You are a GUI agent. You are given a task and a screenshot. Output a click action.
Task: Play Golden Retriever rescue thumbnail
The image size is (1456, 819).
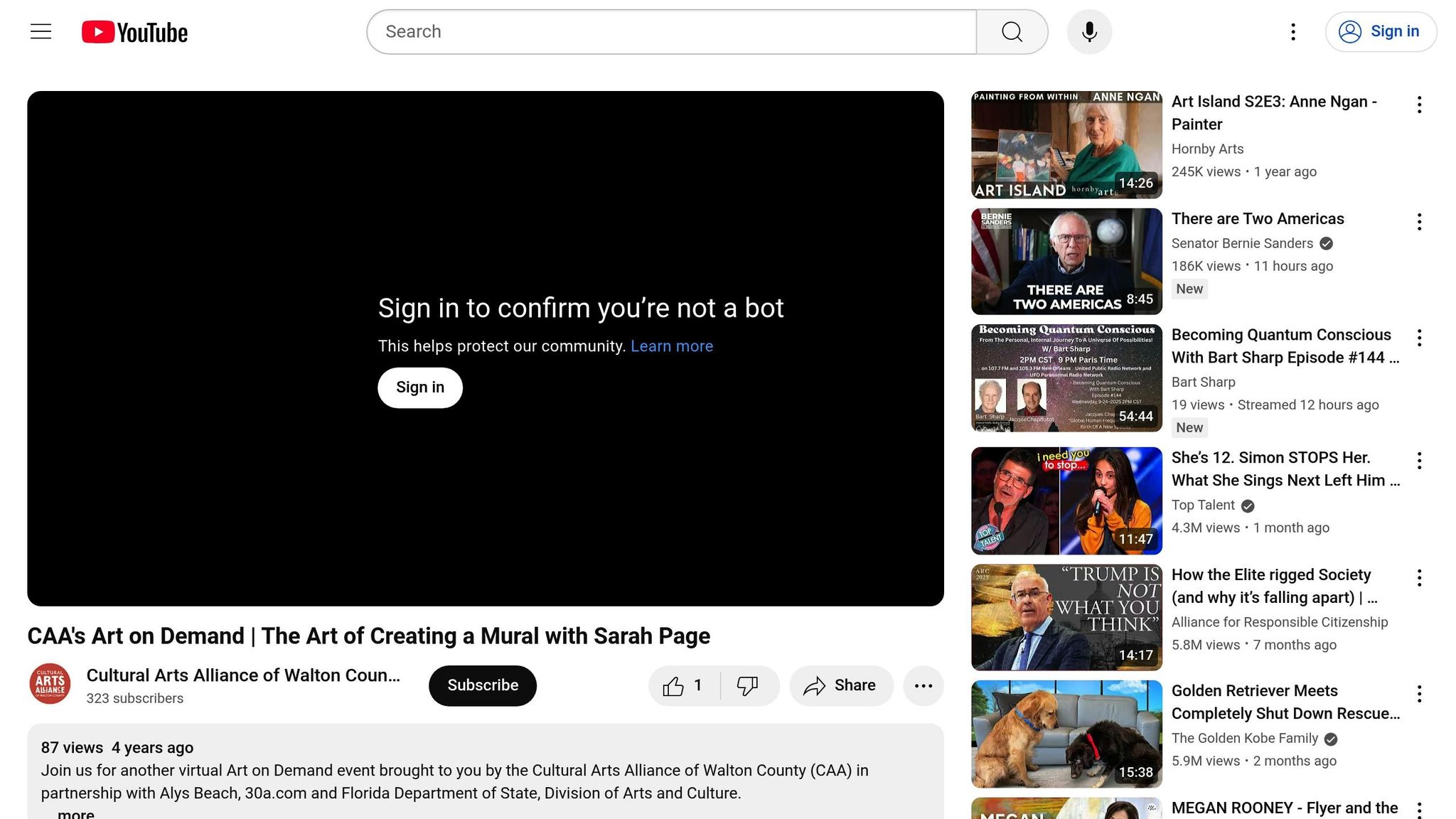pyautogui.click(x=1066, y=734)
